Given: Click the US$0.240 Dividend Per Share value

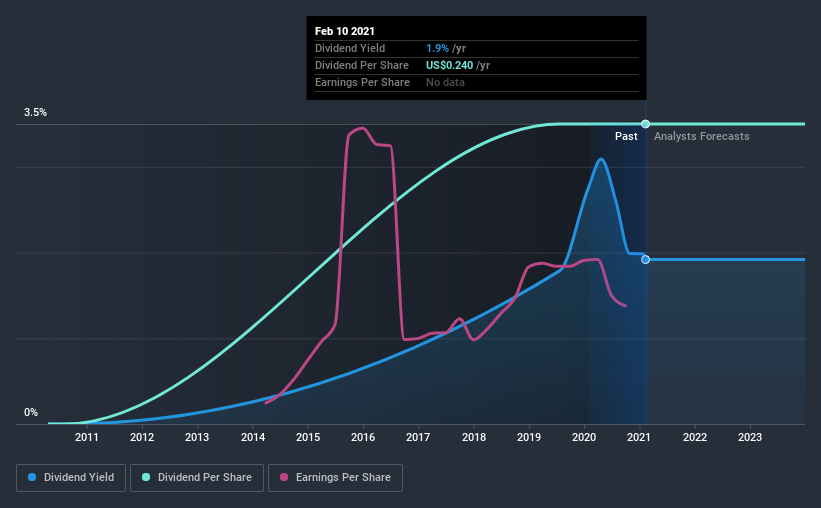Looking at the screenshot, I should pos(449,65).
